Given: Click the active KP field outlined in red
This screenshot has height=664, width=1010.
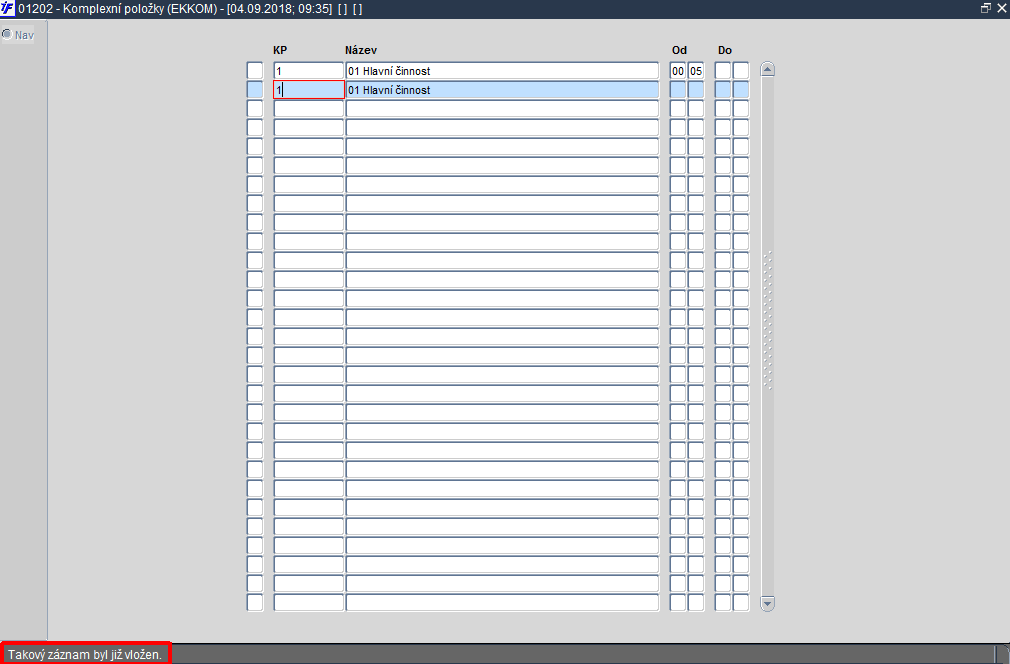Looking at the screenshot, I should click(x=309, y=90).
